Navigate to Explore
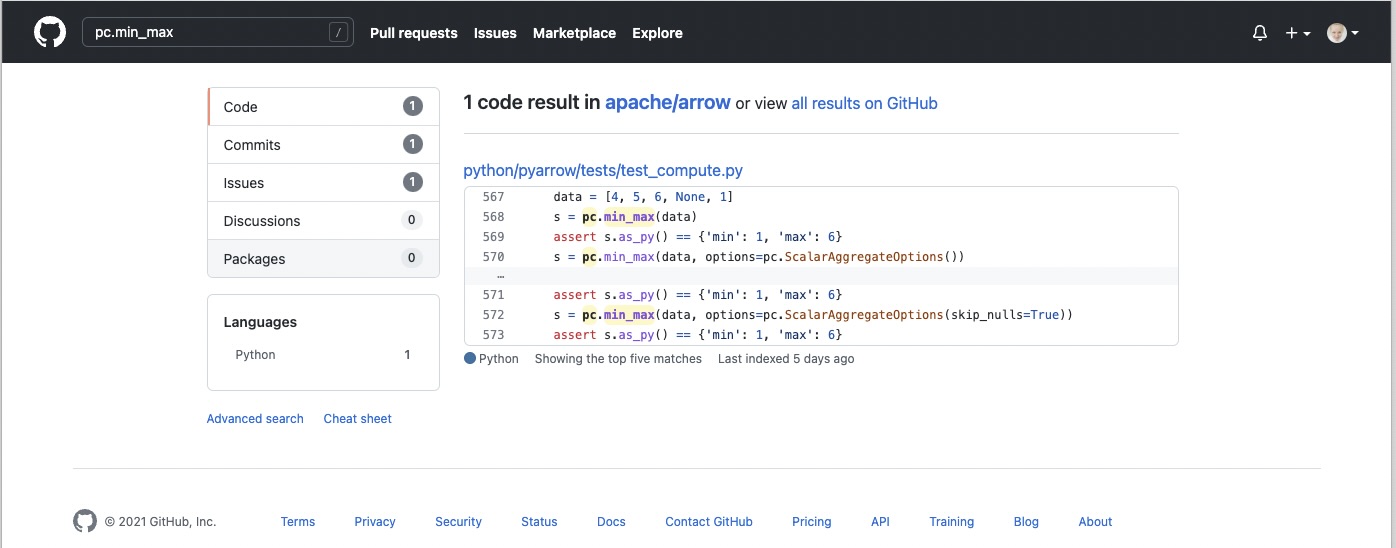The width and height of the screenshot is (1396, 548). [657, 33]
